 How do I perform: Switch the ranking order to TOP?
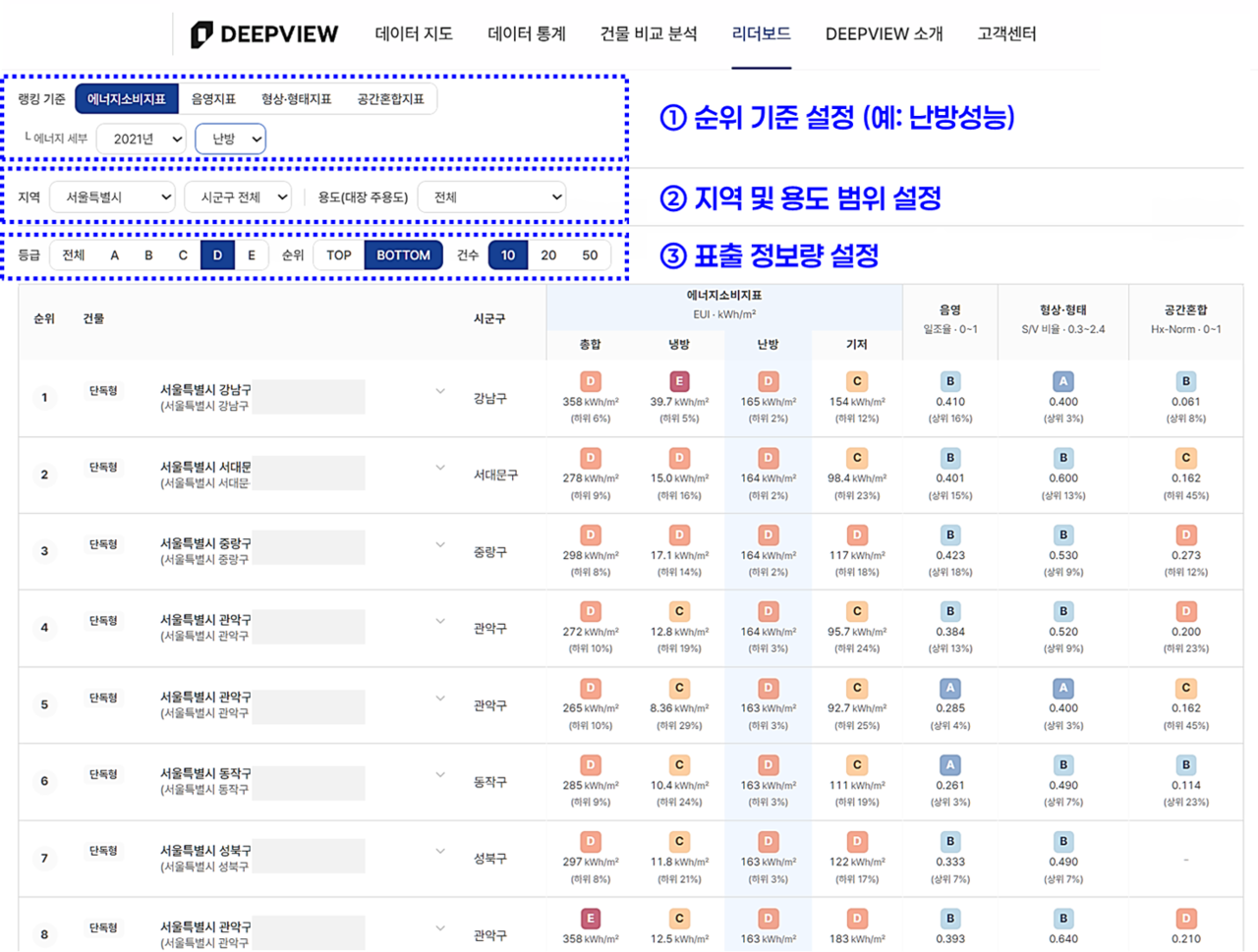pyautogui.click(x=339, y=255)
